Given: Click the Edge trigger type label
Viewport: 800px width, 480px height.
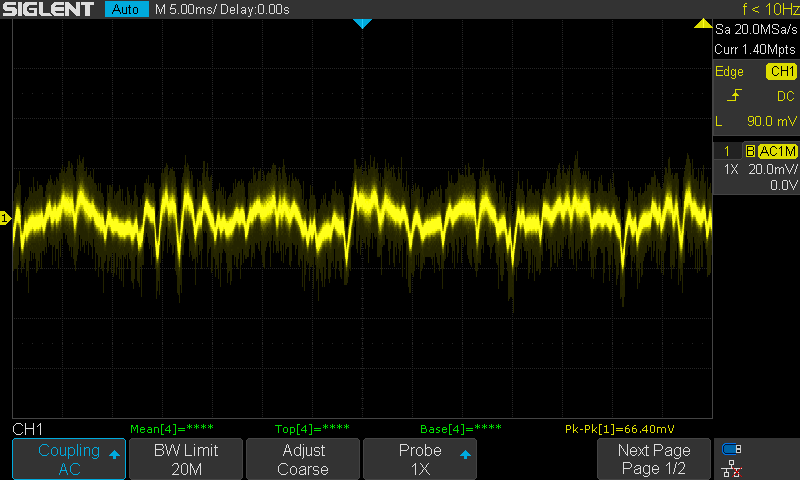Looking at the screenshot, I should [x=729, y=71].
